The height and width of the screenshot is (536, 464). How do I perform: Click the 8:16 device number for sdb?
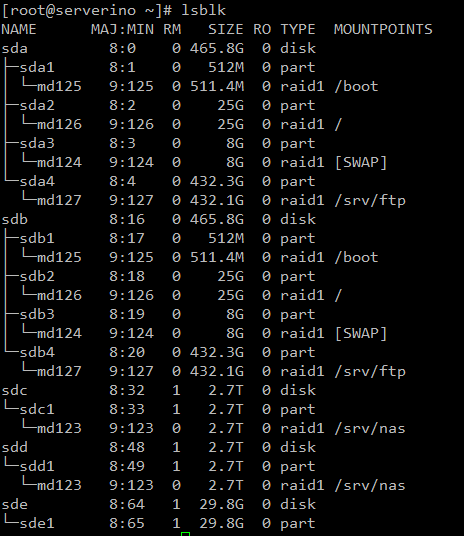tap(127, 219)
